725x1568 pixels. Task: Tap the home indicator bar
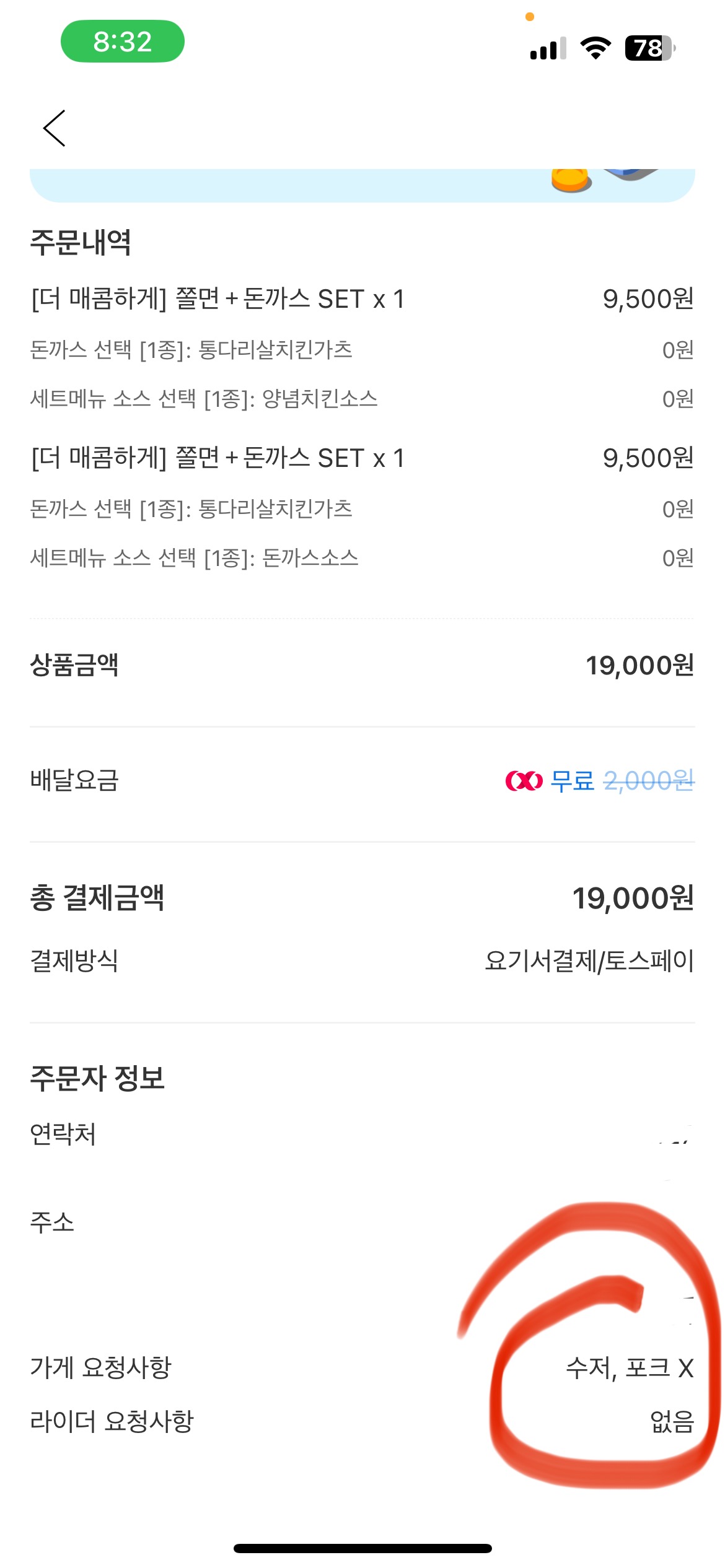362,1548
